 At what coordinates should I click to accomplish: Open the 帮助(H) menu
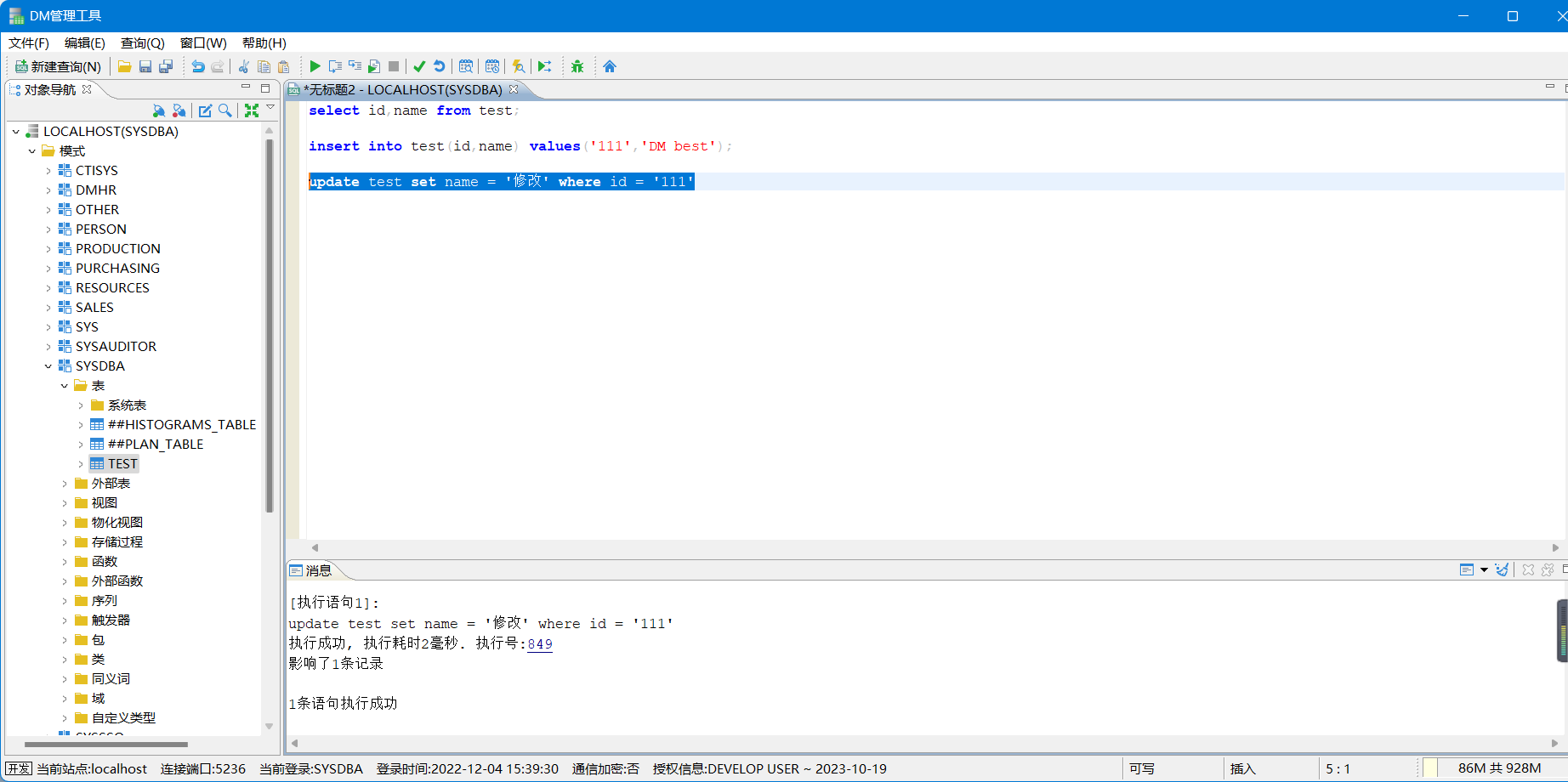tap(264, 42)
